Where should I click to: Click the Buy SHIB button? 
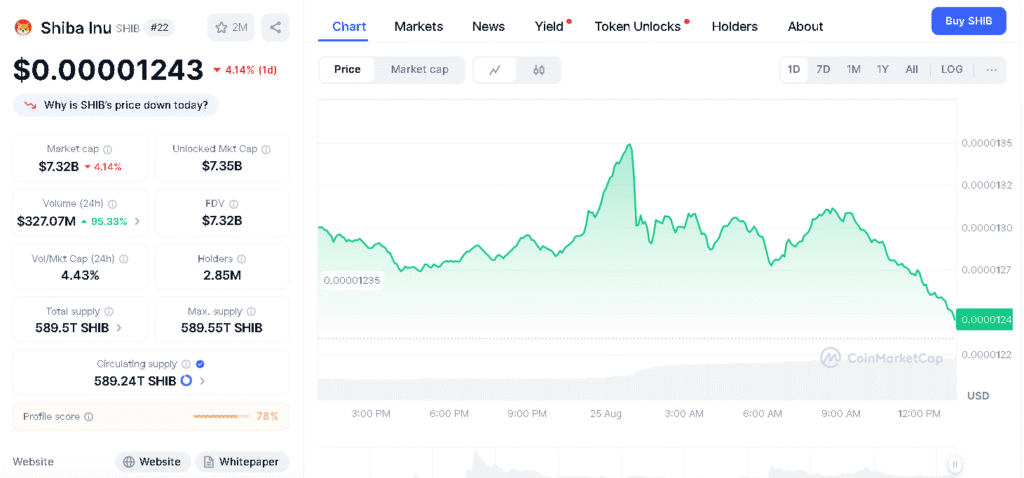pos(968,21)
